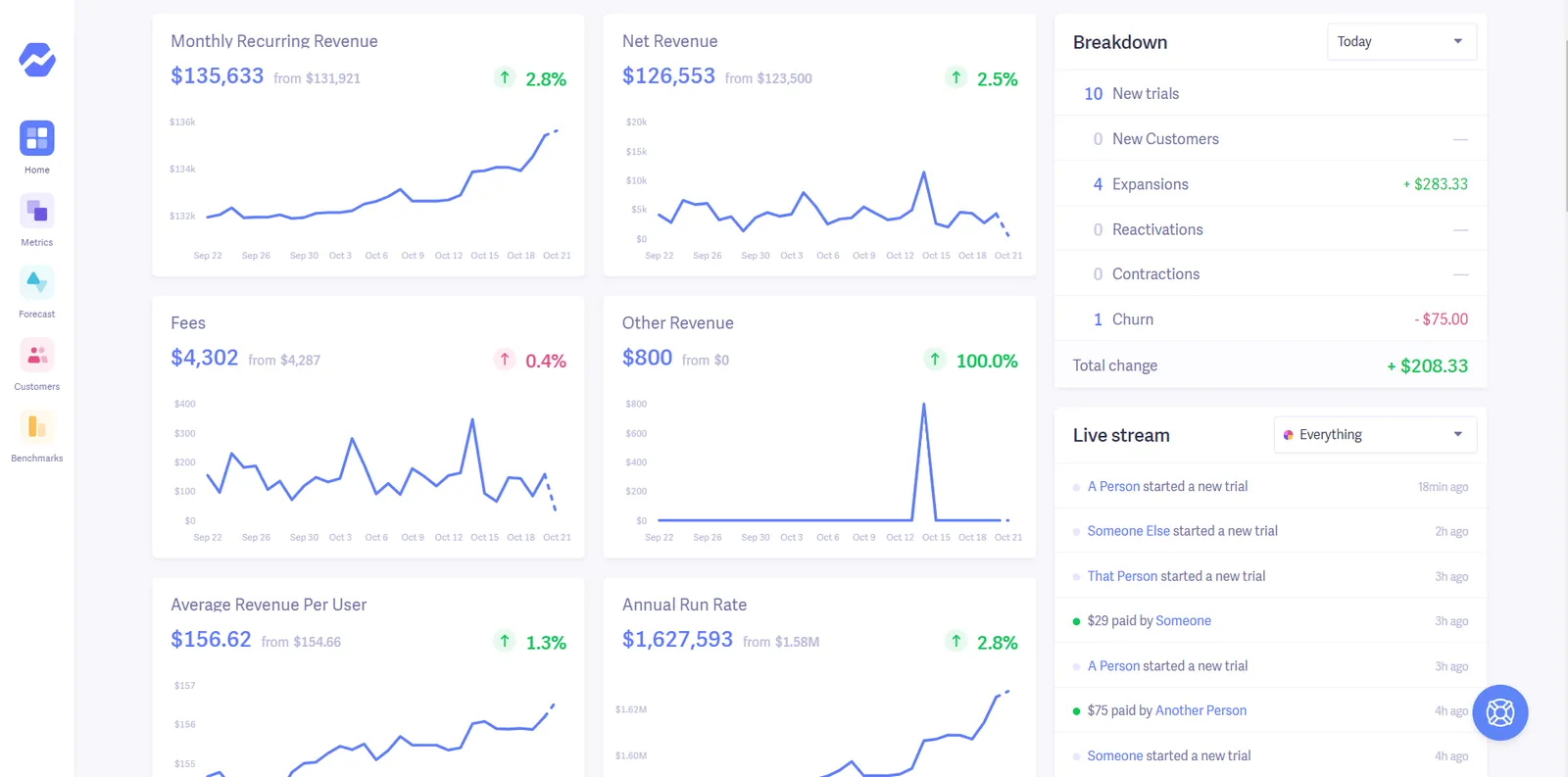Click the Other Revenue up-arrow icon
Screen dimensions: 1568x777
(x=935, y=360)
